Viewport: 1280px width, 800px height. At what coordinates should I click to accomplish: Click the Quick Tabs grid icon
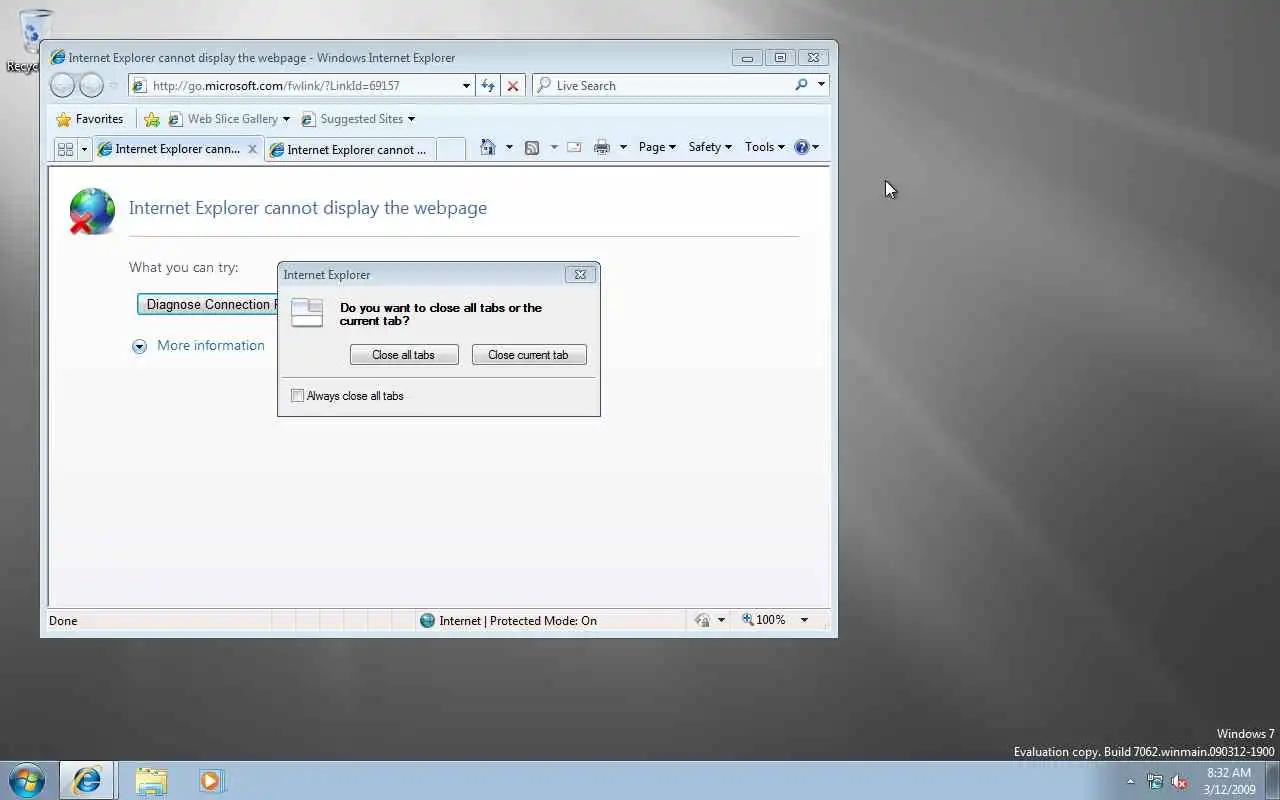click(x=66, y=149)
